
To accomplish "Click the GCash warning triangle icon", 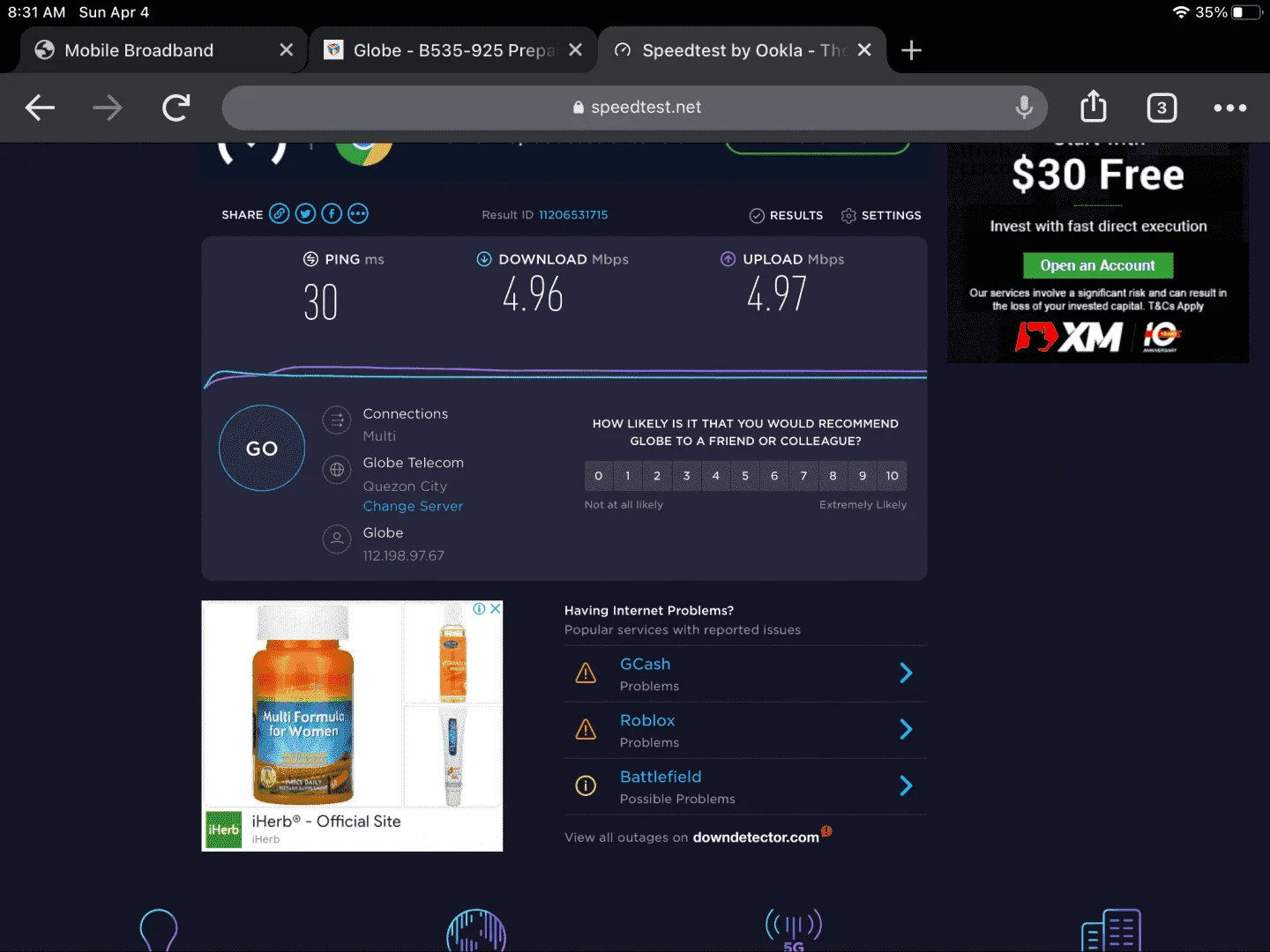I will (x=586, y=673).
